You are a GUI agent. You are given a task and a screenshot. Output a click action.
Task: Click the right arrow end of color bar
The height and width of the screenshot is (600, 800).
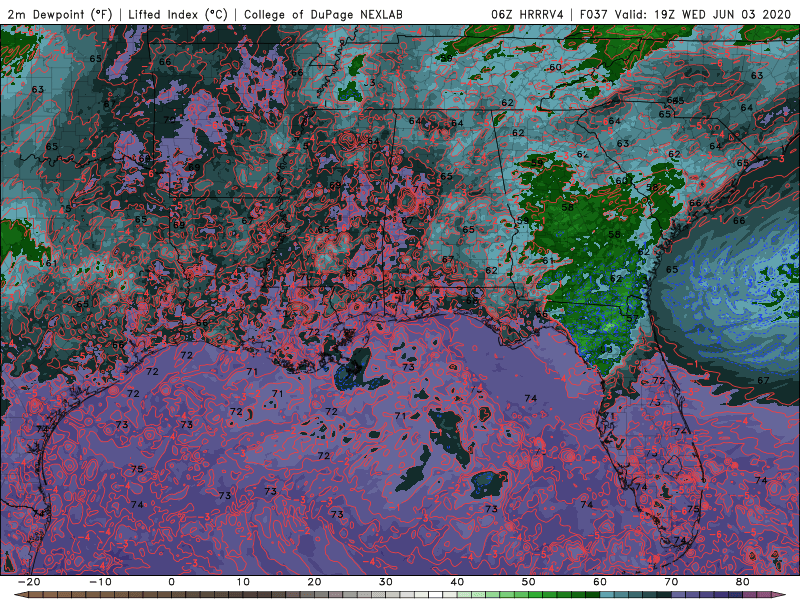(x=781, y=595)
